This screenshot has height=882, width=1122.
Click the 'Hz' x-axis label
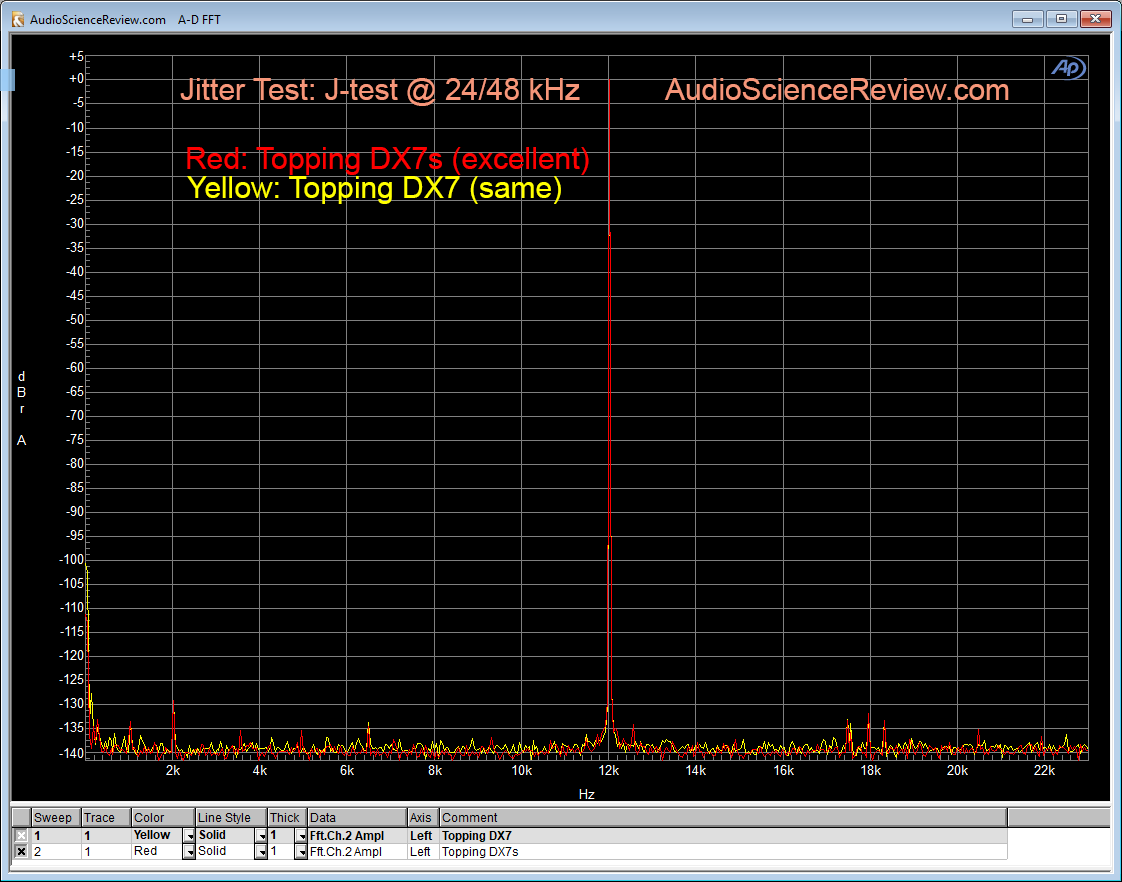[x=587, y=794]
